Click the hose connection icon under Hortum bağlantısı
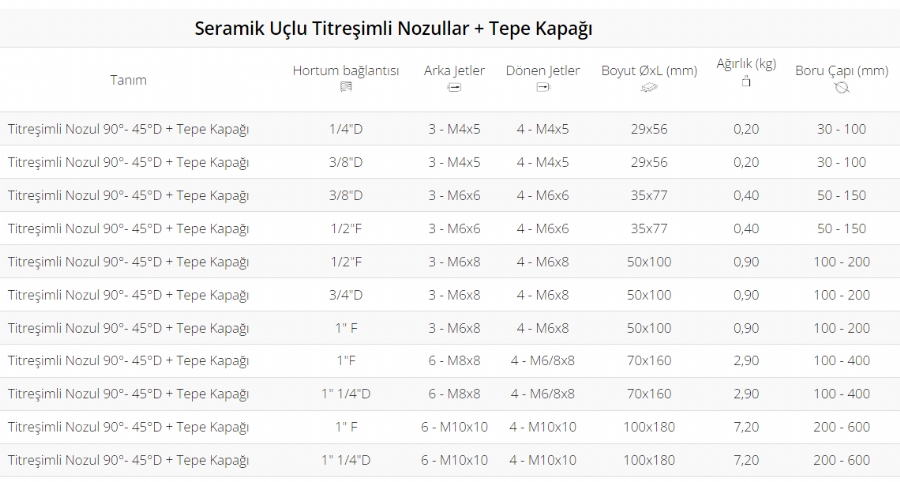The width and height of the screenshot is (900, 482). tap(346, 87)
